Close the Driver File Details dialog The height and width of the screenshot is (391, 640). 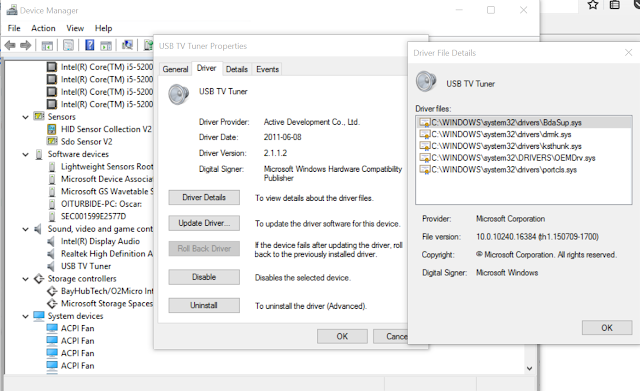[x=628, y=53]
